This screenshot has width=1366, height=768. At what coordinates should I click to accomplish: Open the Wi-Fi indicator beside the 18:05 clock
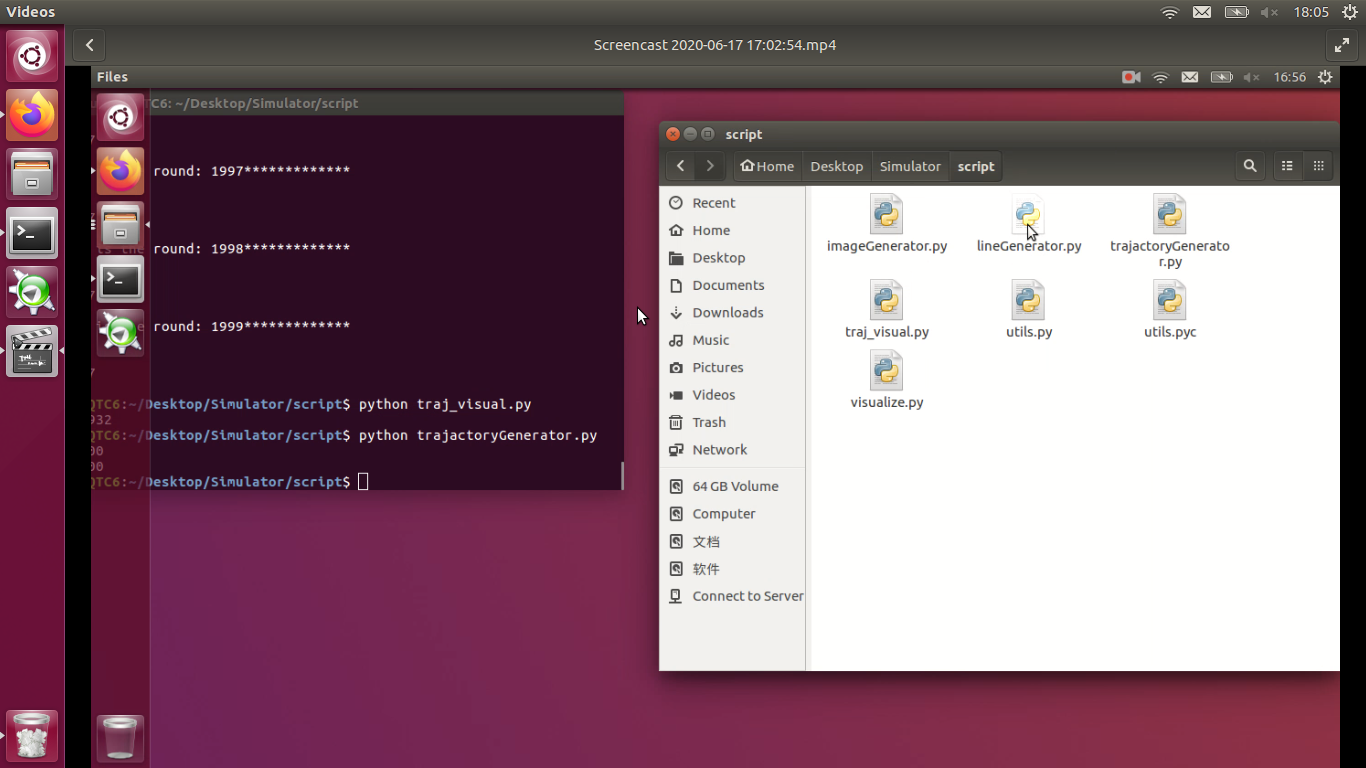click(1170, 12)
